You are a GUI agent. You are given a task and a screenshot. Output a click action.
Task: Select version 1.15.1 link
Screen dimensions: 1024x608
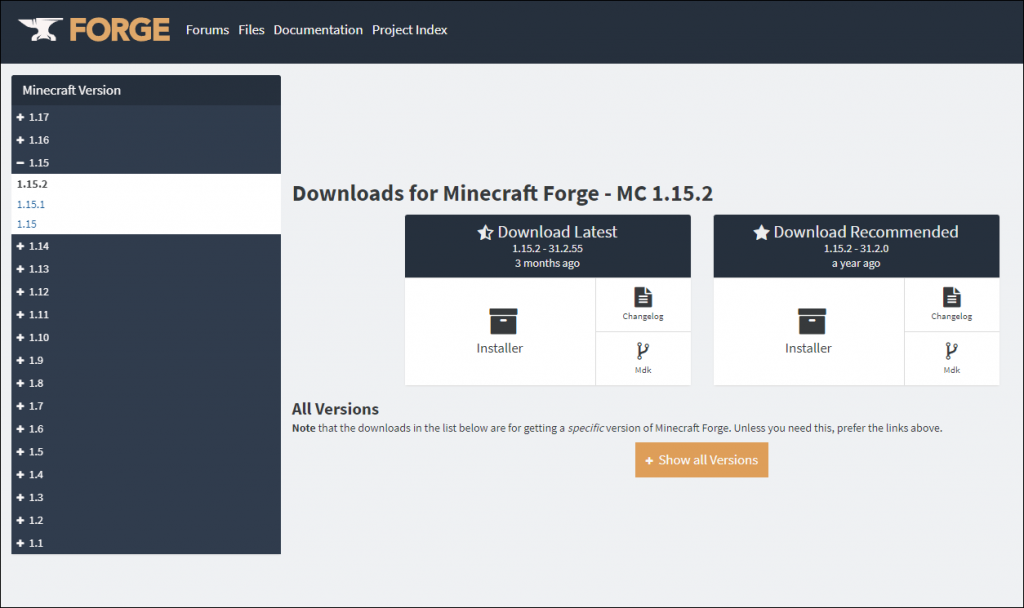[x=31, y=204]
